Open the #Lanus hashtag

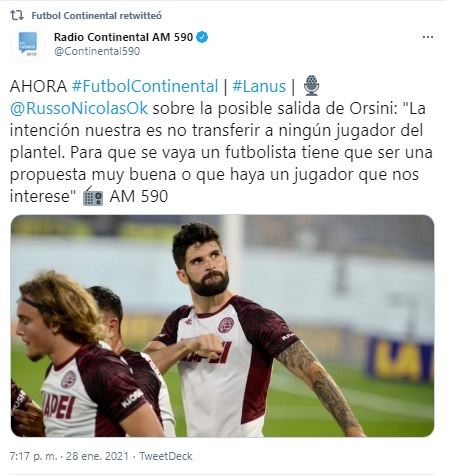[259, 86]
